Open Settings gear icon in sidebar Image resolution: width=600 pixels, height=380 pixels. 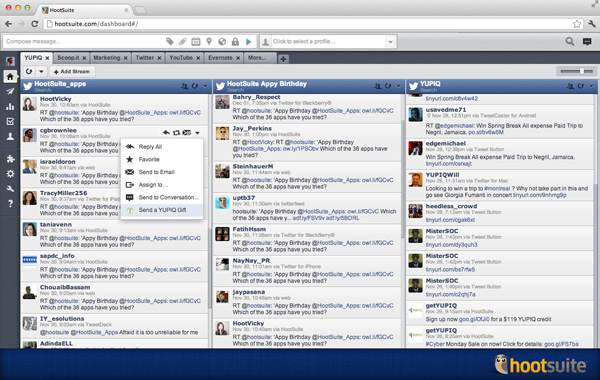pyautogui.click(x=10, y=174)
